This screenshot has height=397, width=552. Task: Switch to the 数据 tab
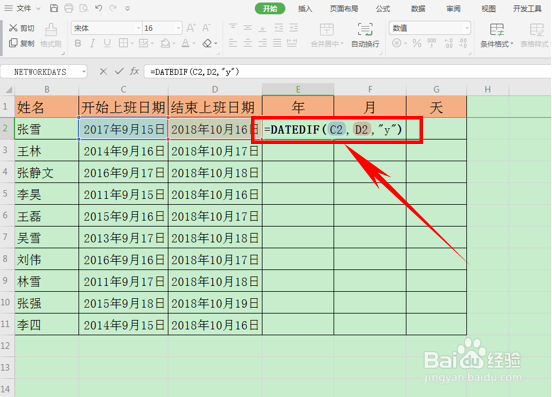pos(418,8)
